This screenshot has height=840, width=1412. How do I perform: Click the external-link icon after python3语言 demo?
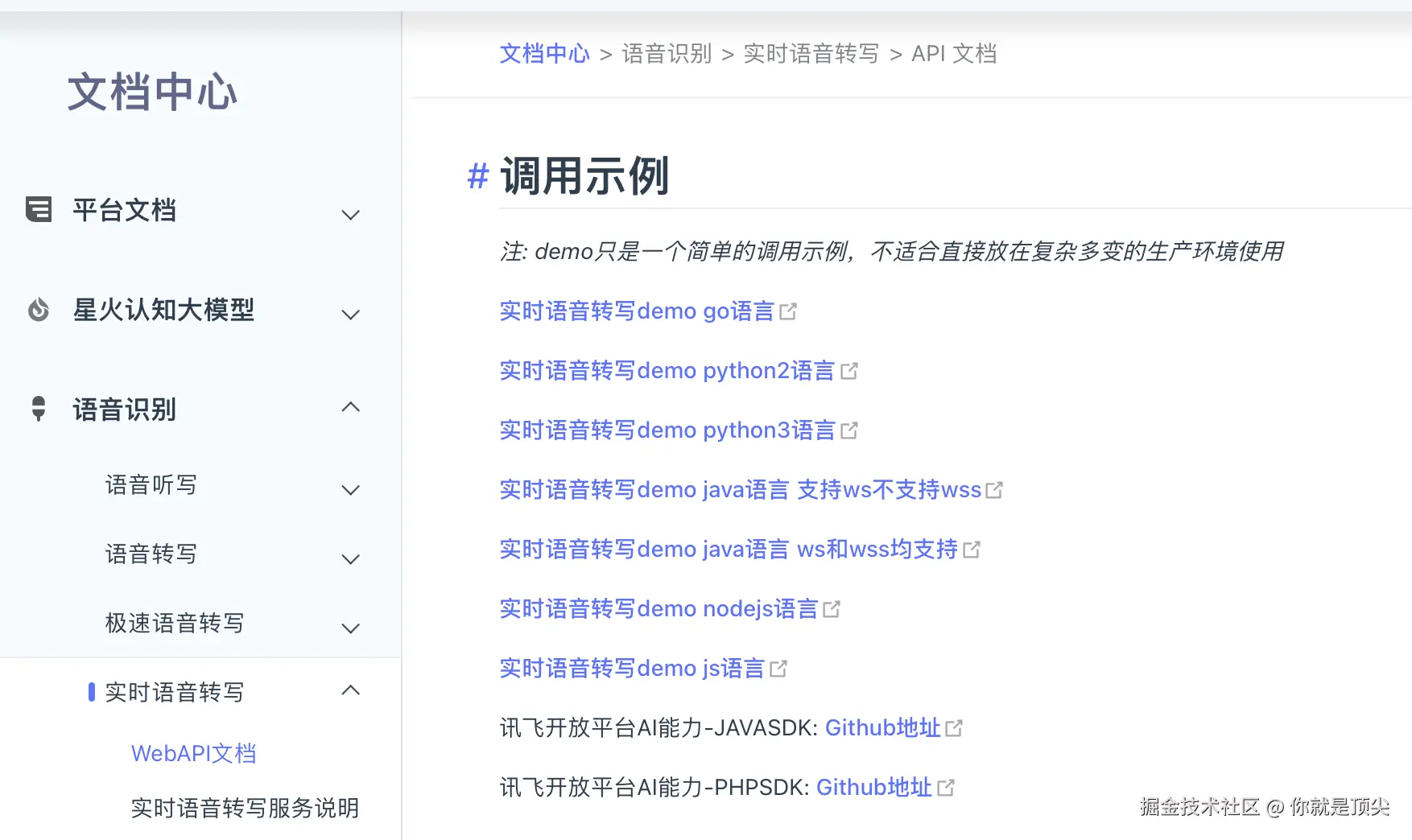pos(851,429)
